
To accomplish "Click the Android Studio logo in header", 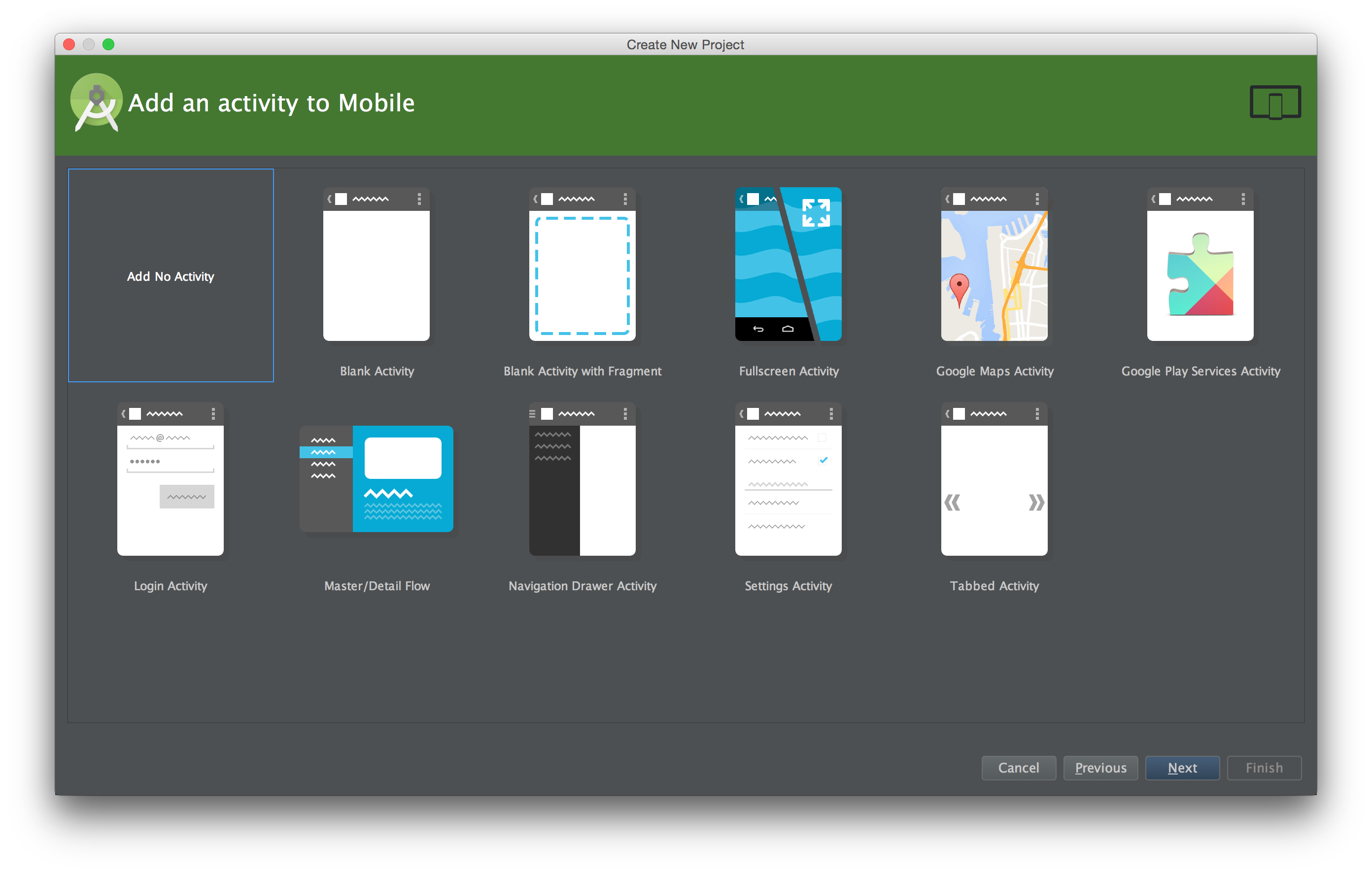I will [x=96, y=102].
